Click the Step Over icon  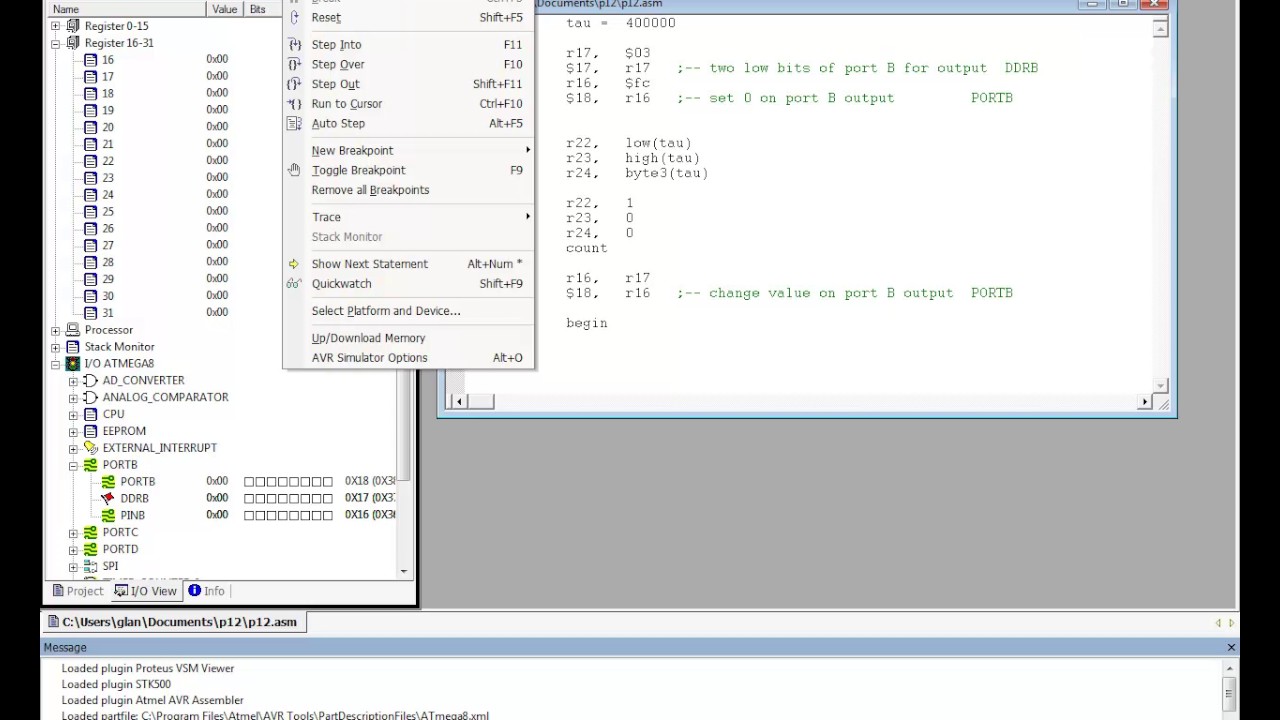[294, 64]
